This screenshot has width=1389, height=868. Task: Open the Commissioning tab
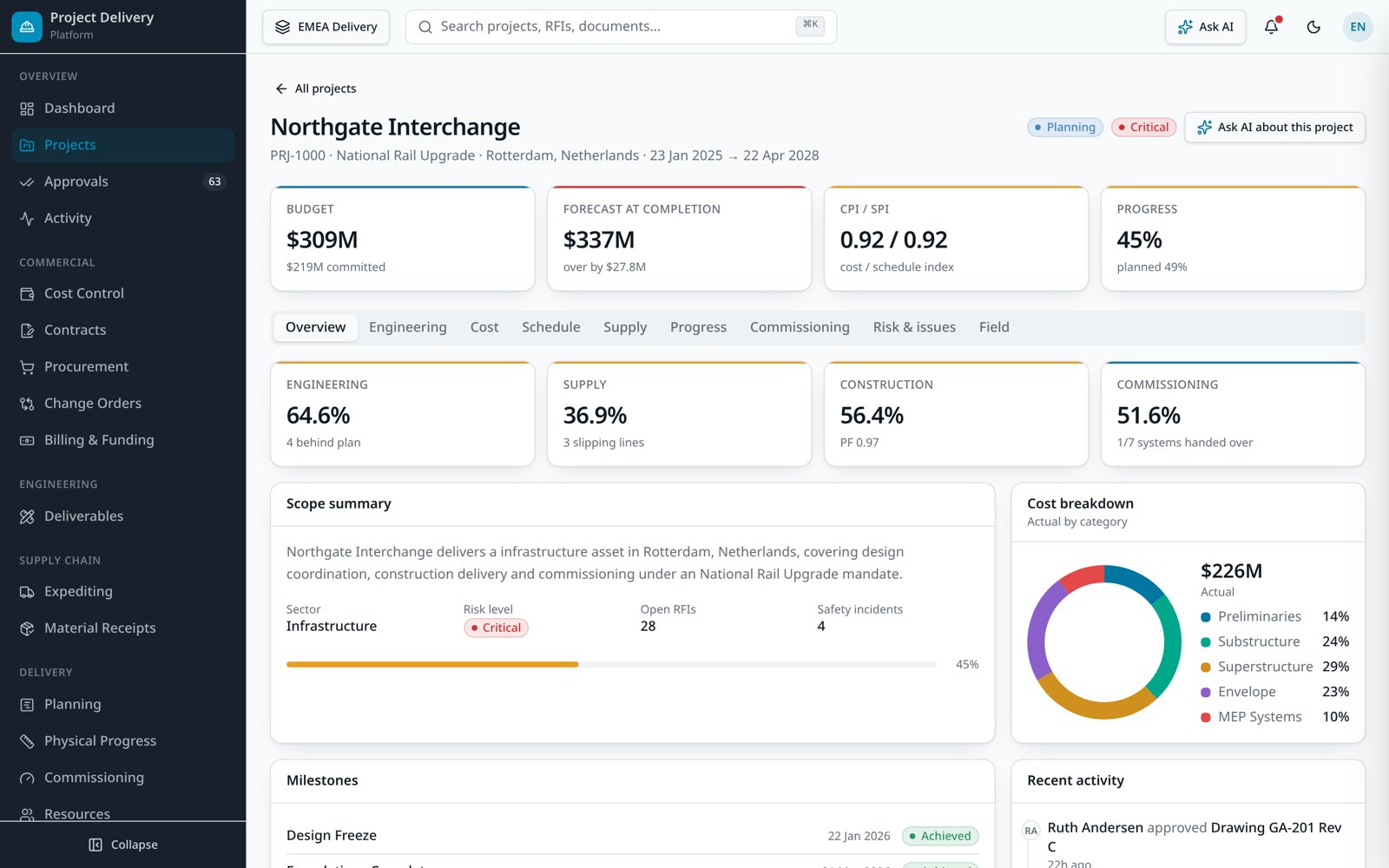click(800, 327)
